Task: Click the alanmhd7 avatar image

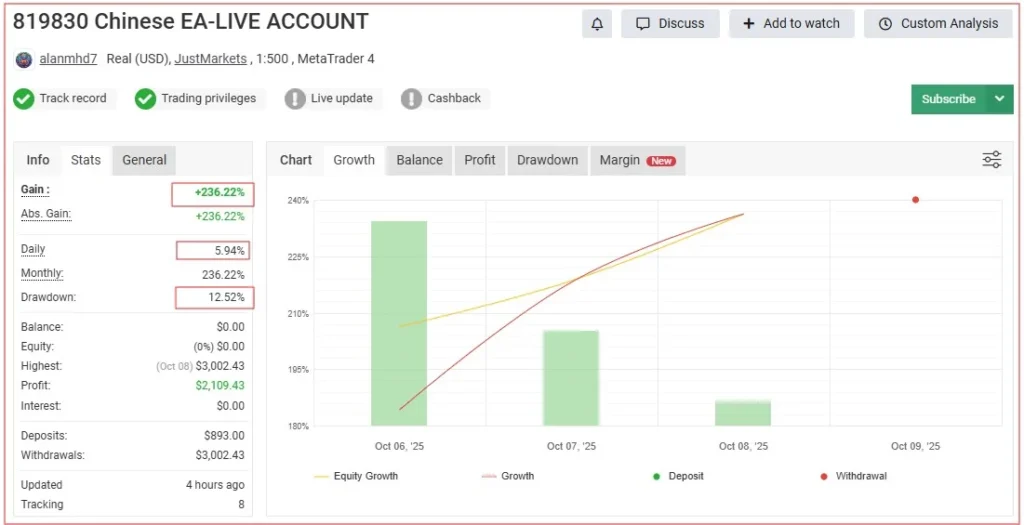Action: tap(24, 59)
